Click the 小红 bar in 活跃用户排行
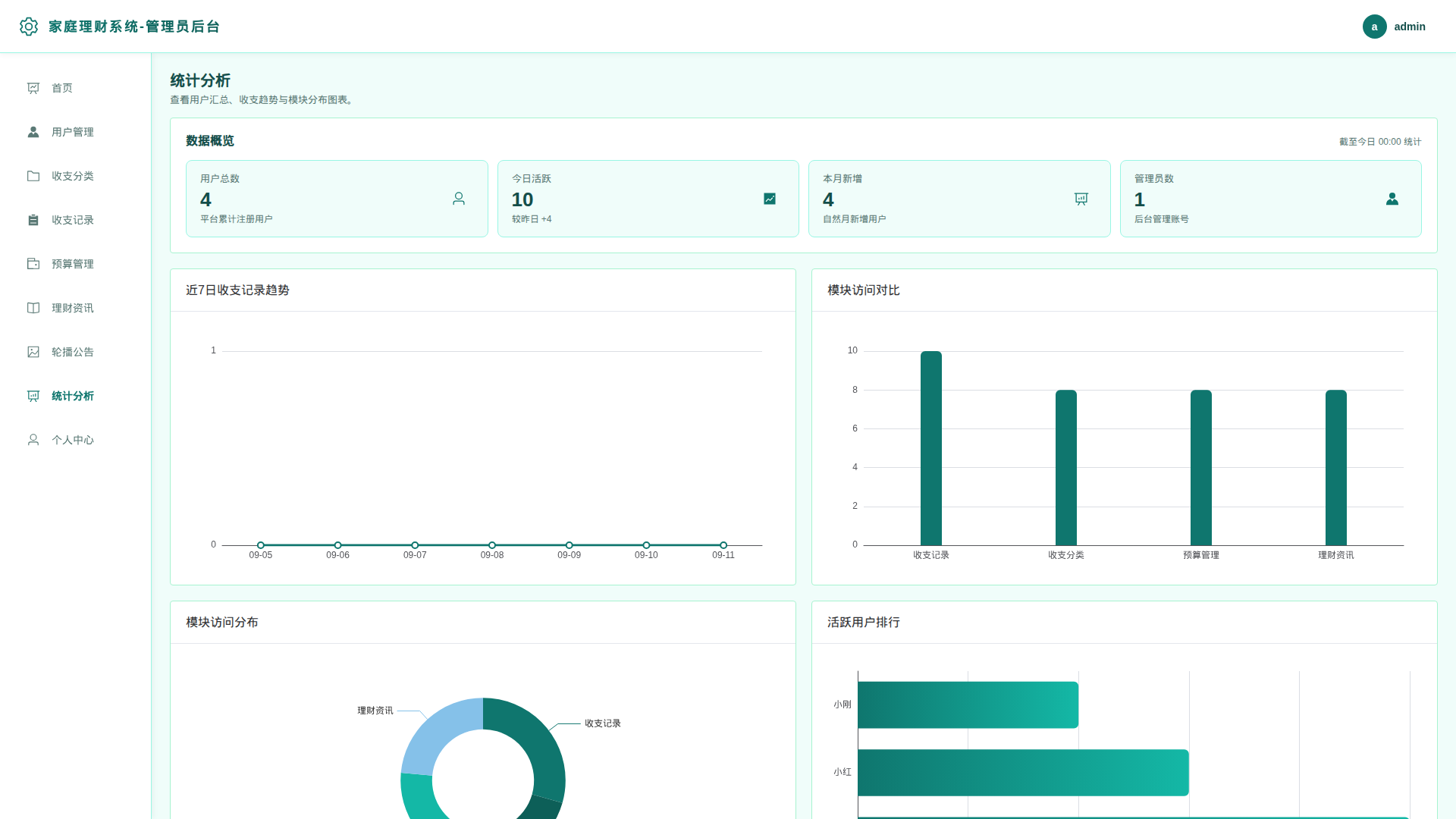1456x819 pixels. coord(1024,773)
